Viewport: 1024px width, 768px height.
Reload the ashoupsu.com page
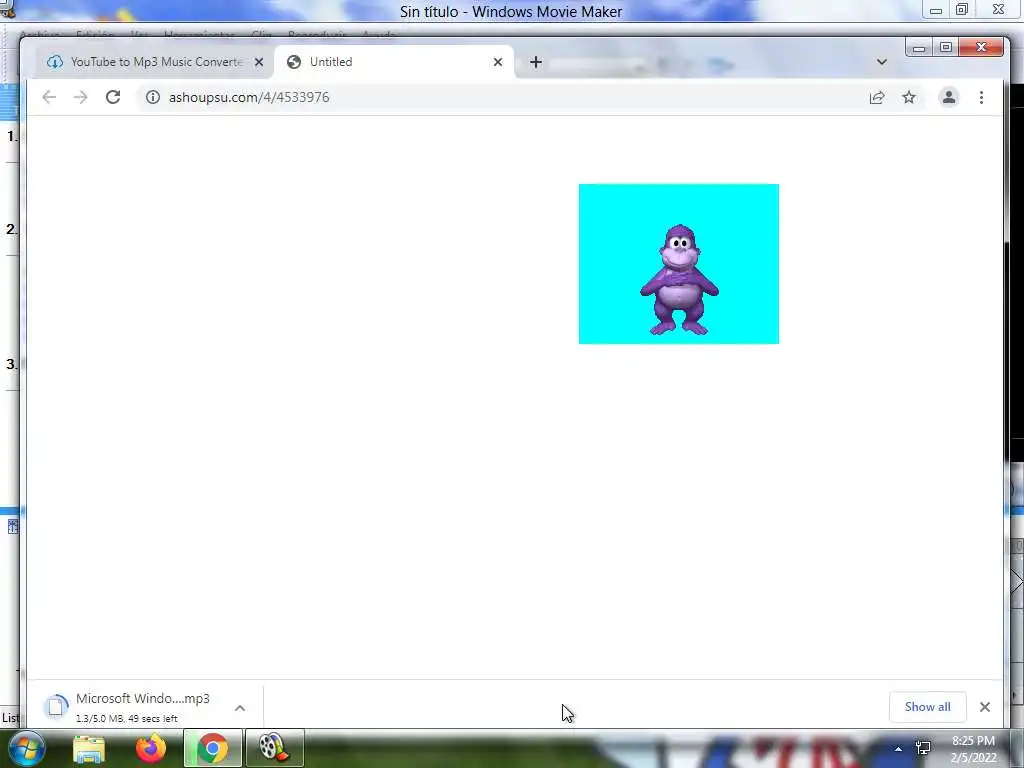113,97
